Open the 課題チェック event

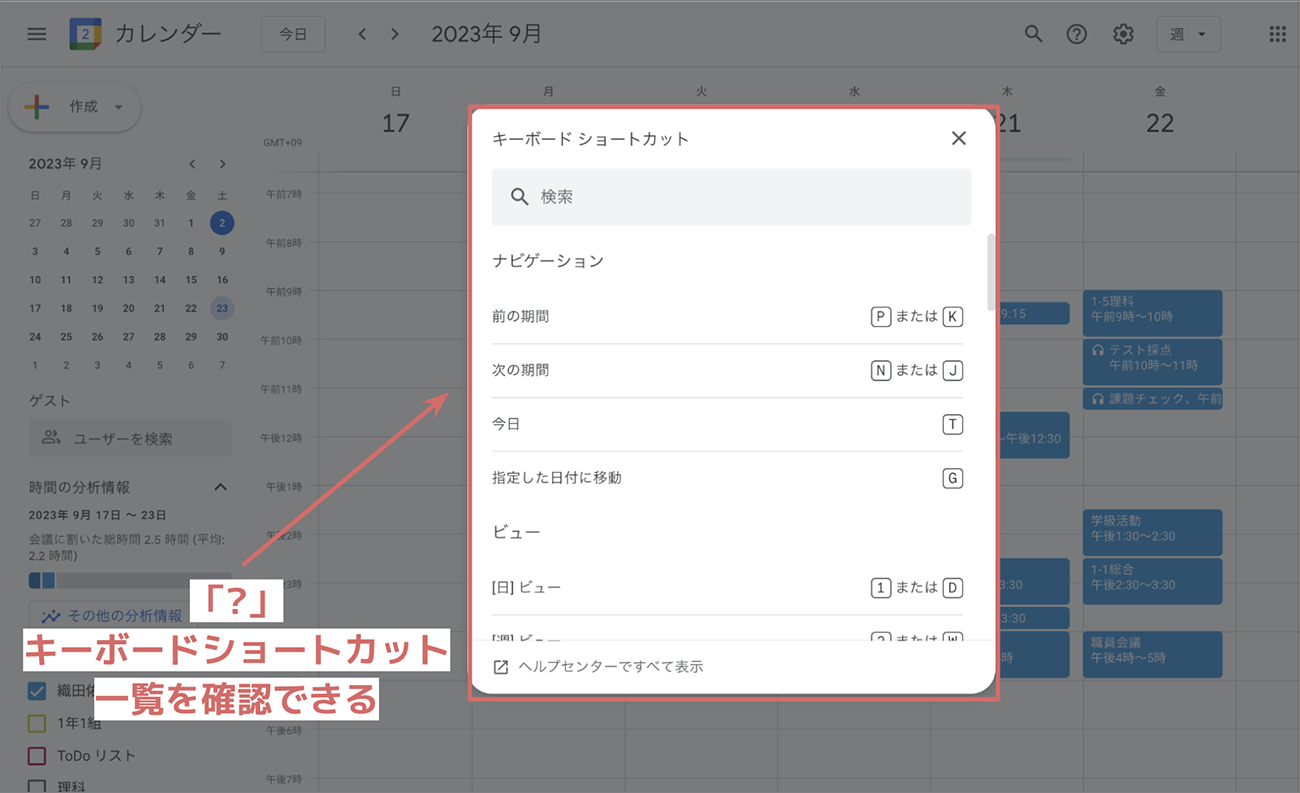pyautogui.click(x=1152, y=399)
